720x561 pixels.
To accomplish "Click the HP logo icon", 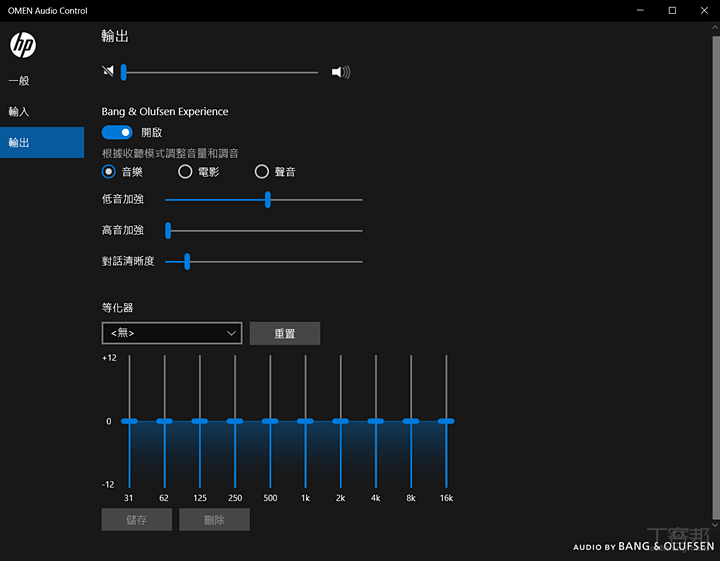I will tap(22, 44).
